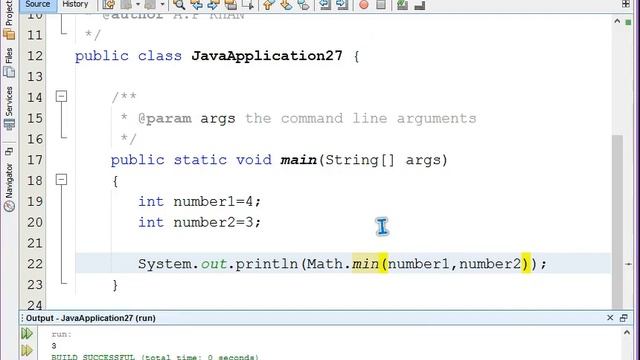The width and height of the screenshot is (640, 360).
Task: Click the Forward navigation icon in editor toolbar
Action: coord(151,4)
